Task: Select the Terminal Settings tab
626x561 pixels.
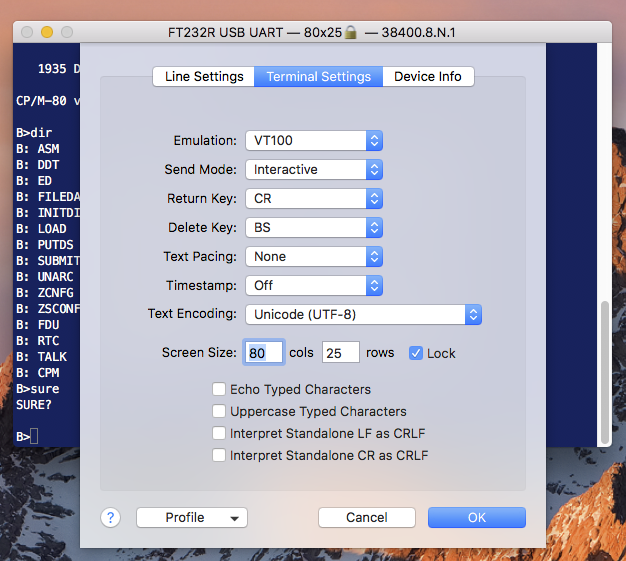Action: pos(318,77)
